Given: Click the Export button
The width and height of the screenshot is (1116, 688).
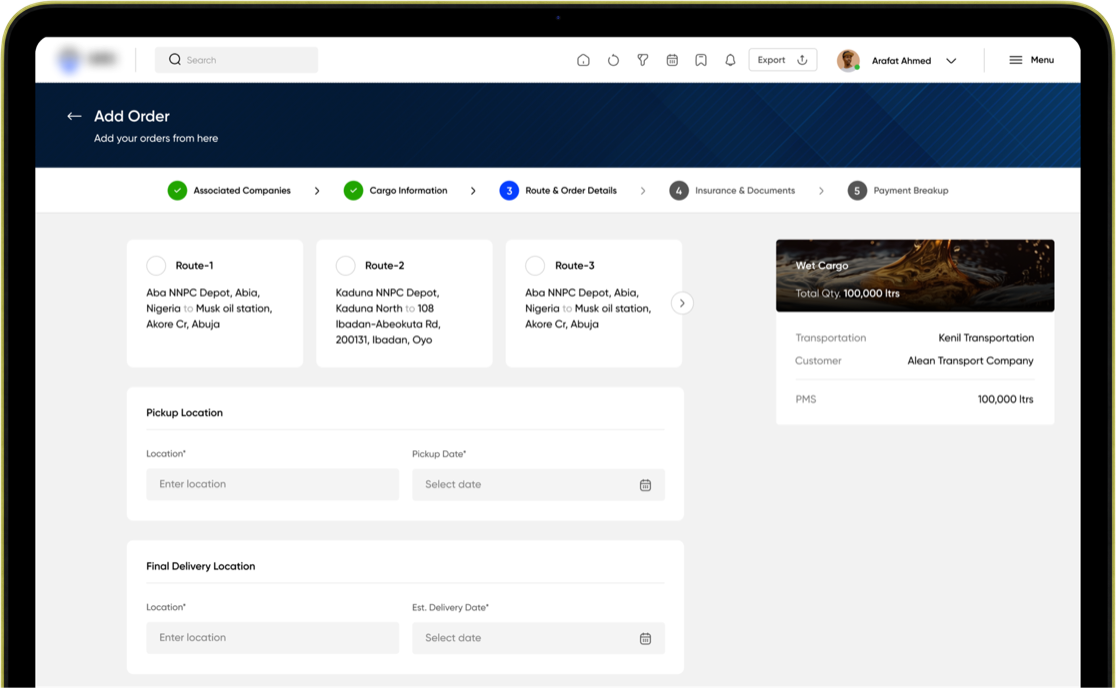Looking at the screenshot, I should pos(782,60).
